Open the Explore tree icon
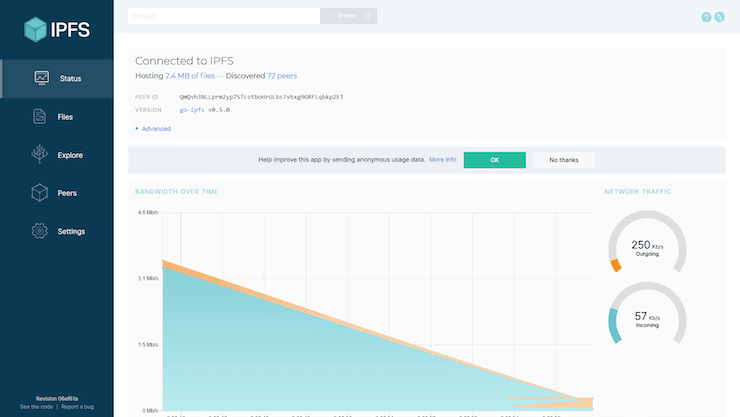The height and width of the screenshot is (417, 740). (x=40, y=155)
